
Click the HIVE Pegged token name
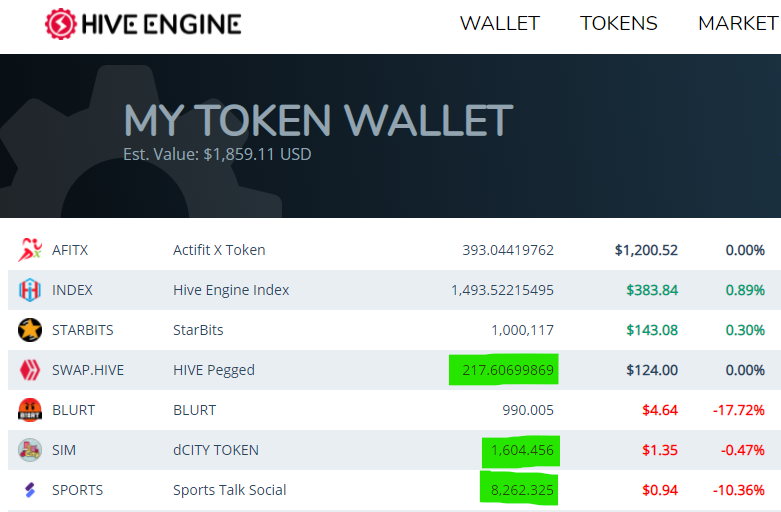(x=214, y=370)
